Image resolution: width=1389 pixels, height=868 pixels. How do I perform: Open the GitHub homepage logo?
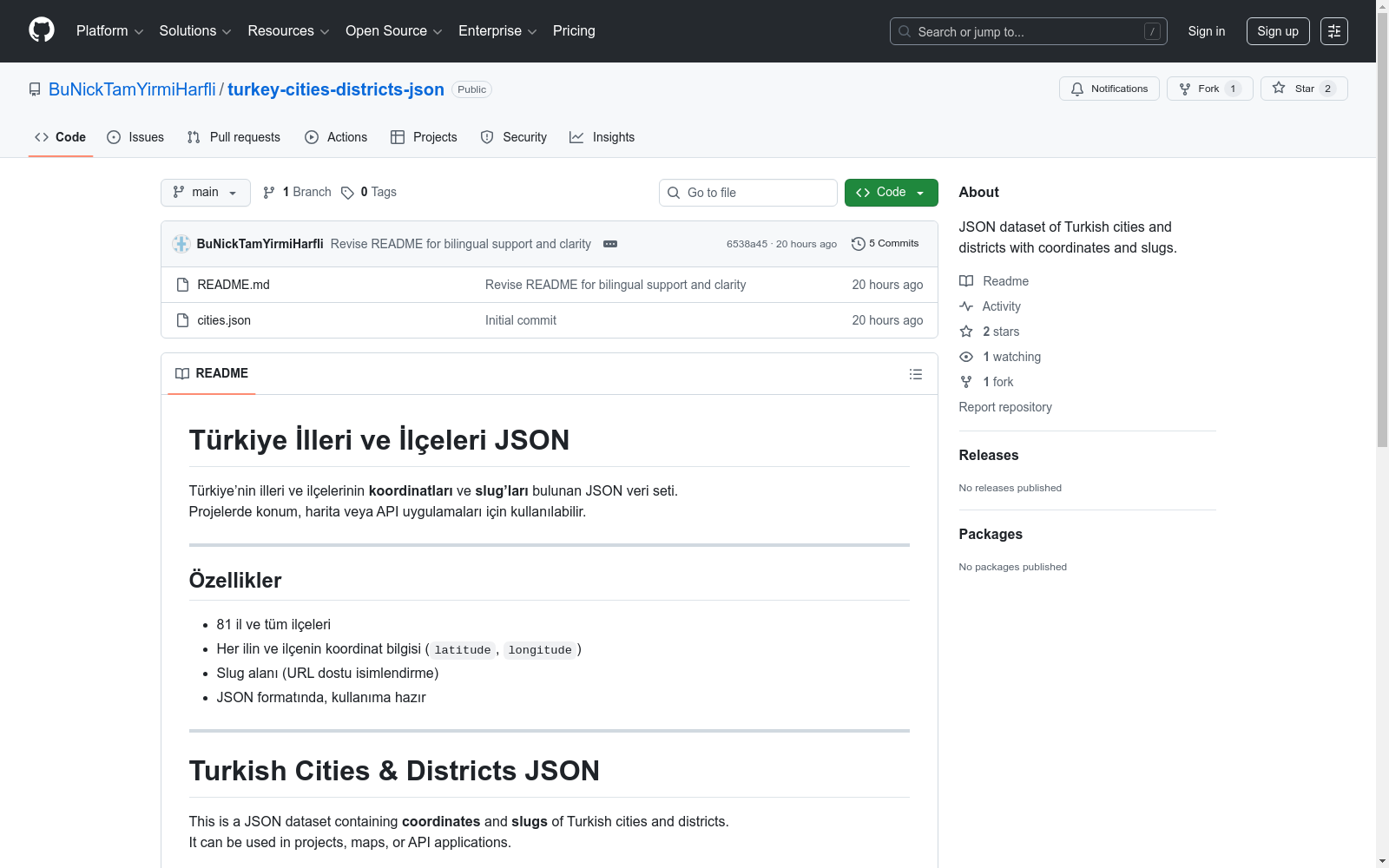pos(42,30)
